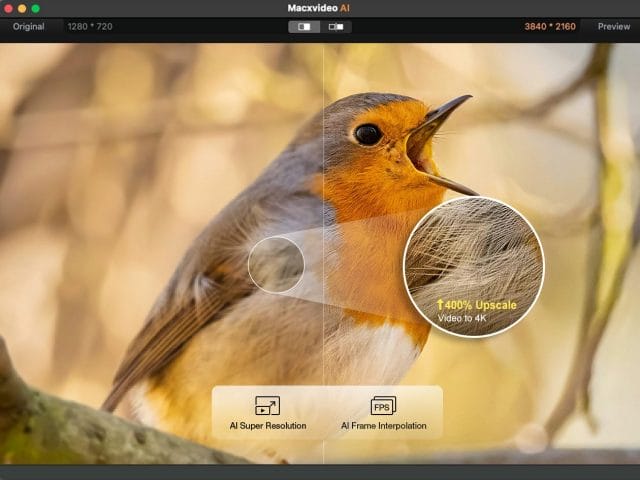Switch to side-by-side compare view

point(335,26)
